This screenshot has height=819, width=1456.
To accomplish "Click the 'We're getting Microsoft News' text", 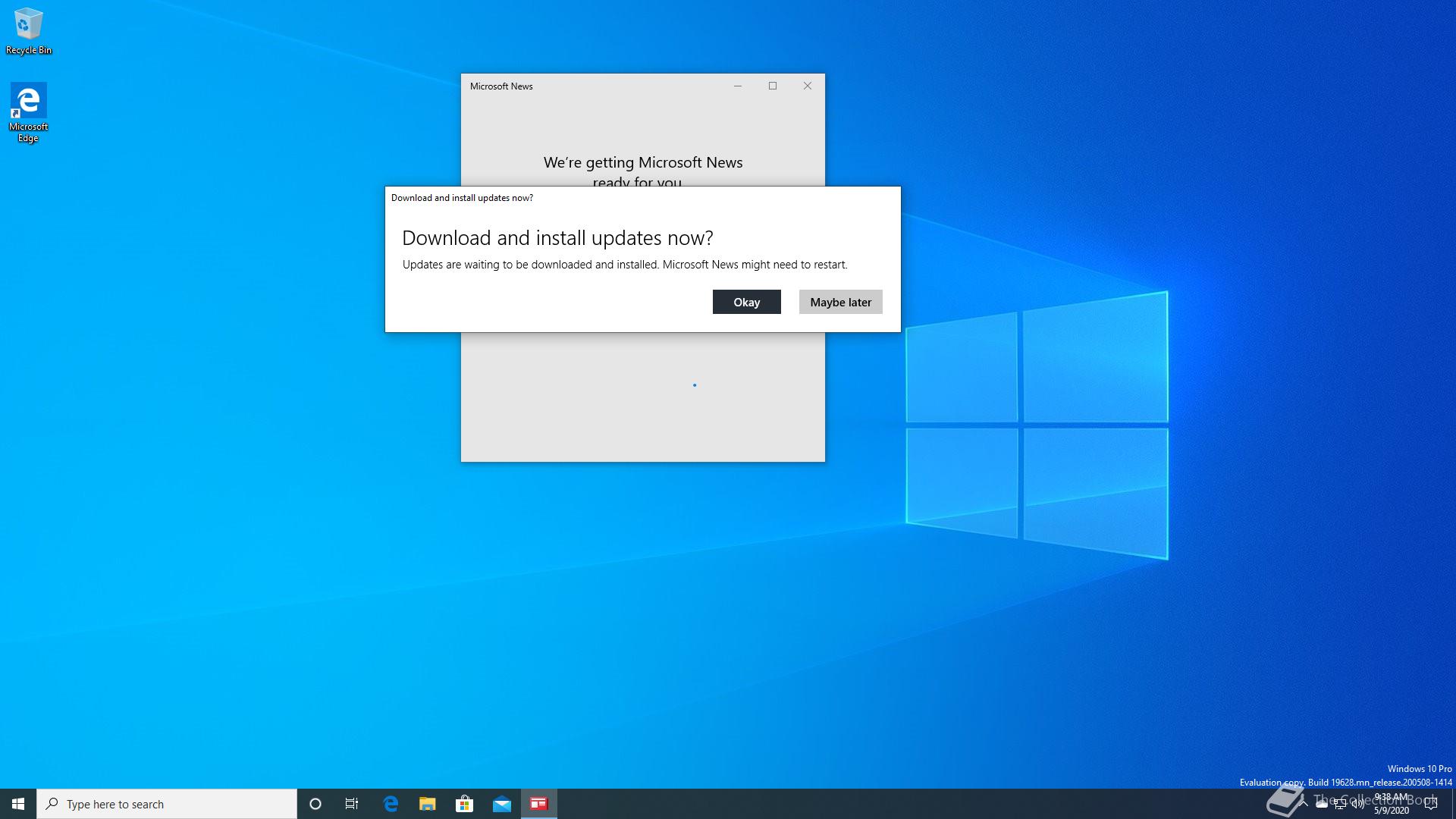I will coord(643,162).
